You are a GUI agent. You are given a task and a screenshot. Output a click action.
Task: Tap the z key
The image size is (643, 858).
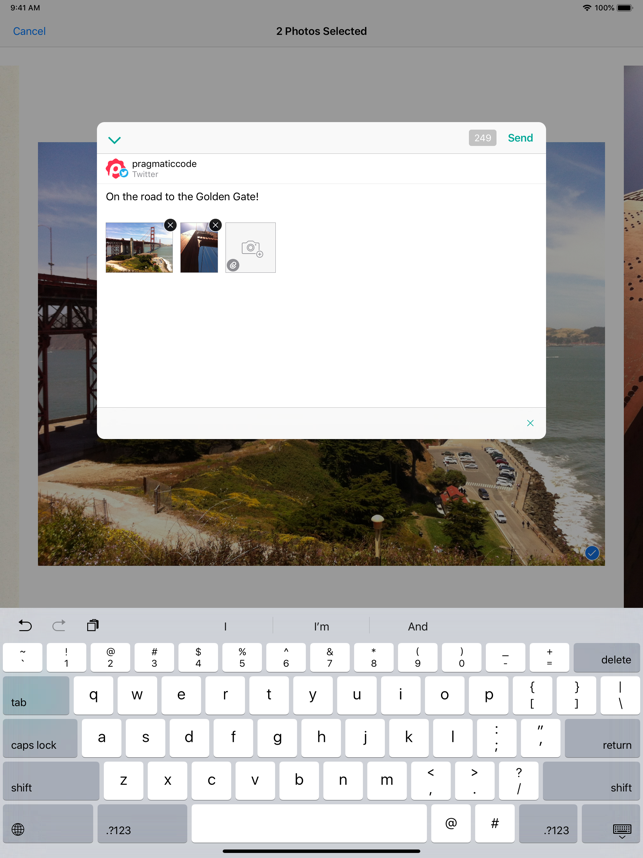(124, 781)
